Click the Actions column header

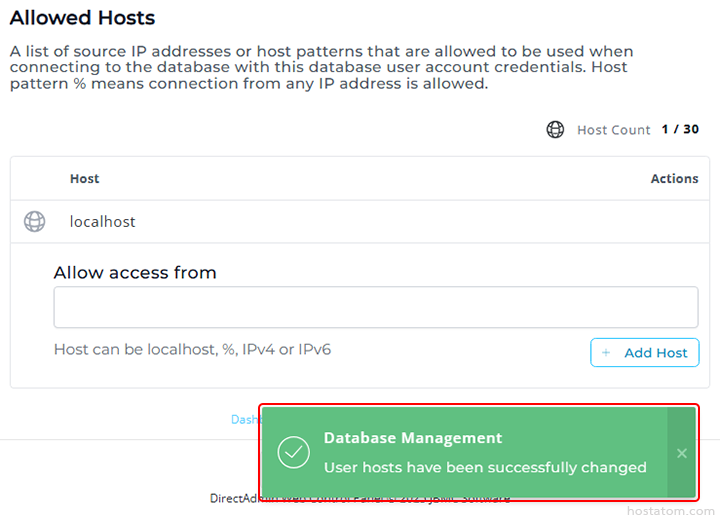[x=674, y=179]
